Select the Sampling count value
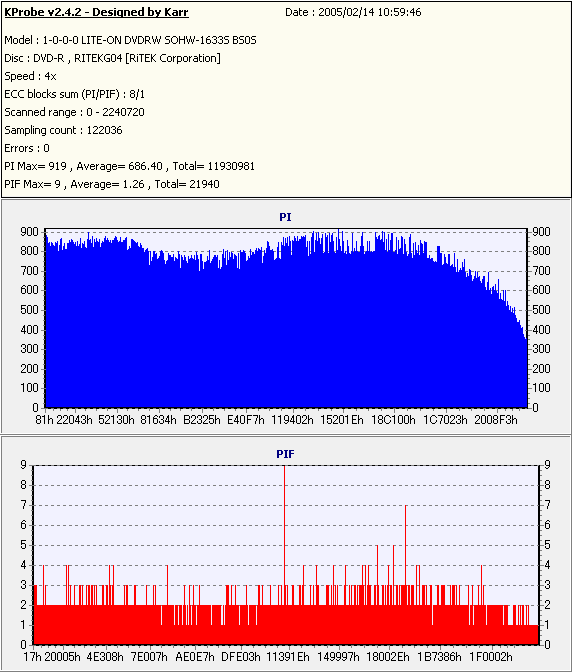572x672 pixels. [x=105, y=130]
